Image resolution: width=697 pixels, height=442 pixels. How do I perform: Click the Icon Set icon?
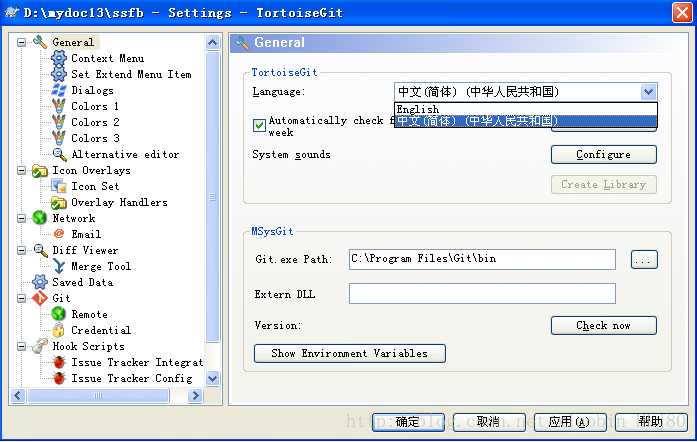[x=59, y=186]
